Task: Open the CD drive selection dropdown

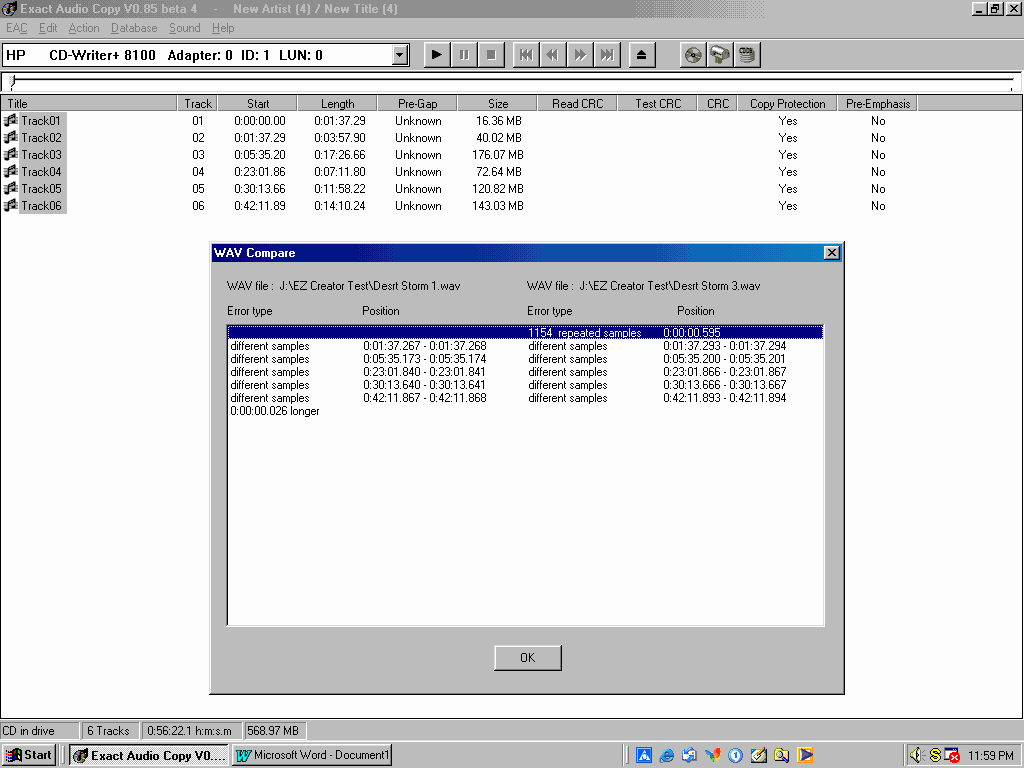Action: pos(400,56)
